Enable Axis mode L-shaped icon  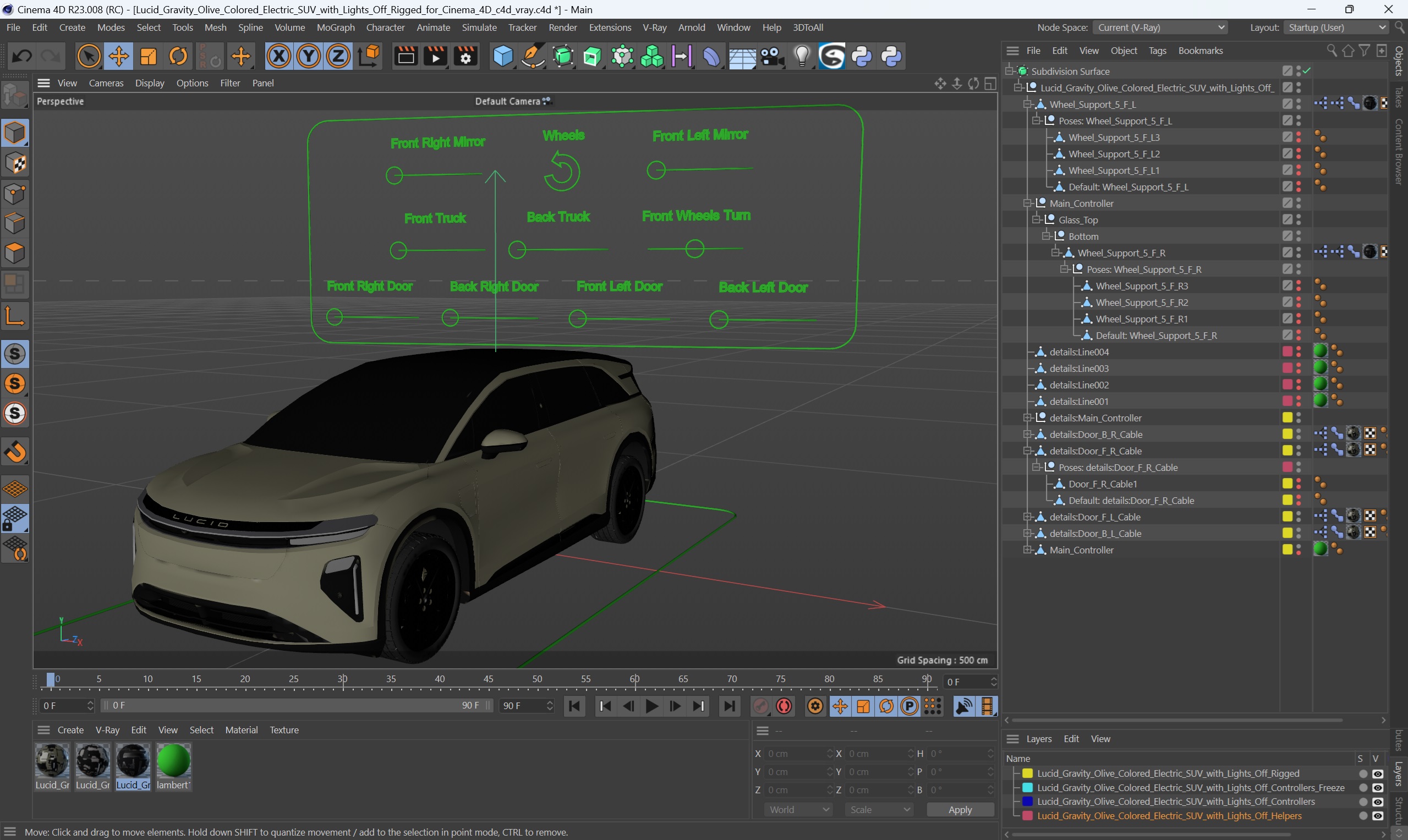tap(15, 315)
